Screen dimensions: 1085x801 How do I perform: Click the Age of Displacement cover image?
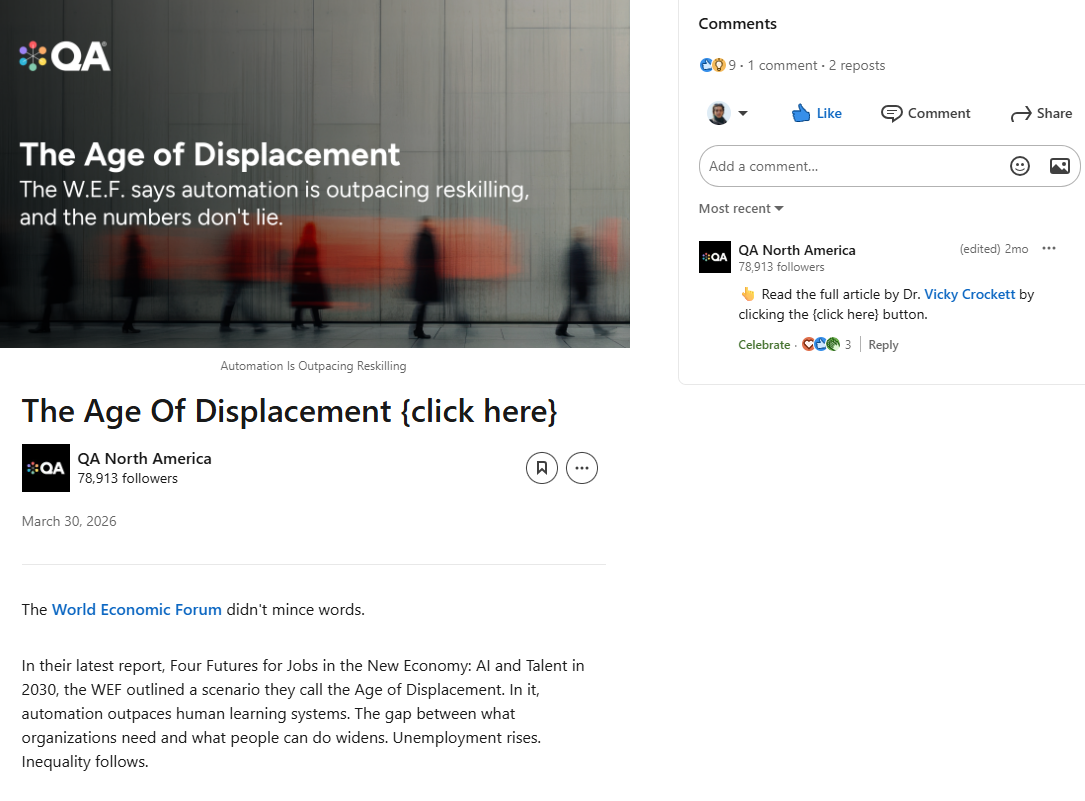pos(315,174)
